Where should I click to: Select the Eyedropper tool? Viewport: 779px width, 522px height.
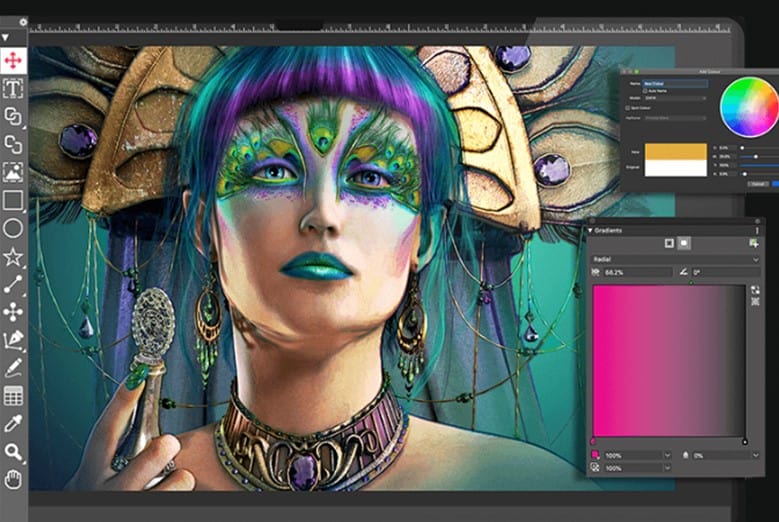pyautogui.click(x=13, y=424)
